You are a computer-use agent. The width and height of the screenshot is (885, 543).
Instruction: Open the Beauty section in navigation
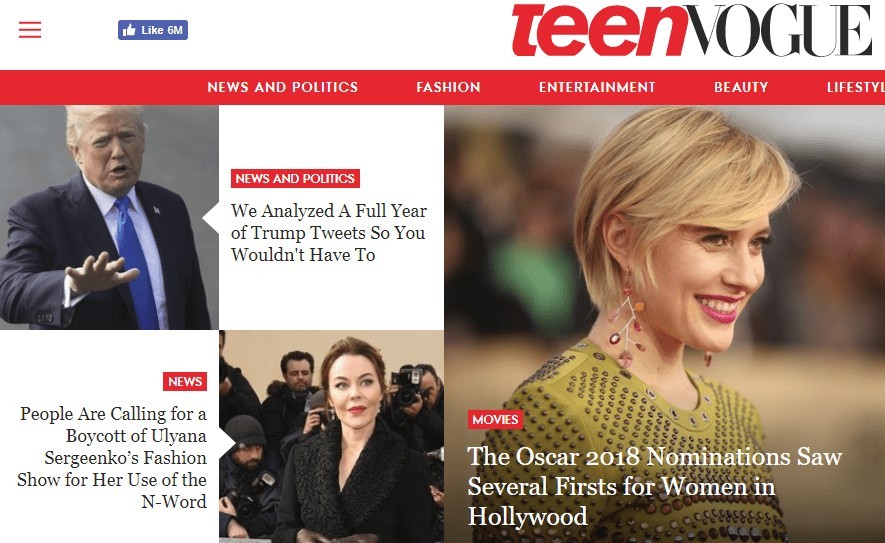(x=741, y=87)
